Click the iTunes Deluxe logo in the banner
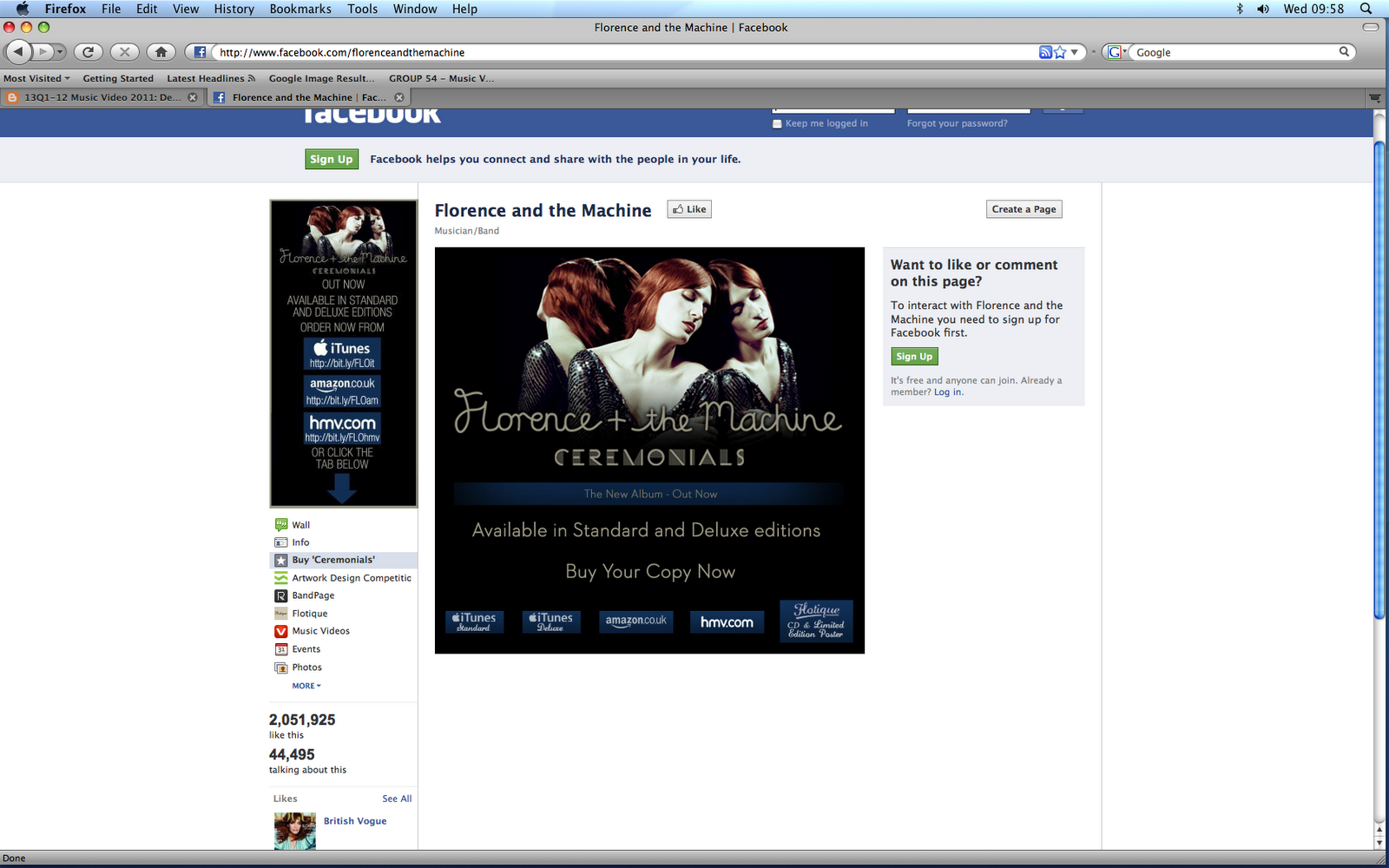This screenshot has height=868, width=1389. tap(551, 621)
